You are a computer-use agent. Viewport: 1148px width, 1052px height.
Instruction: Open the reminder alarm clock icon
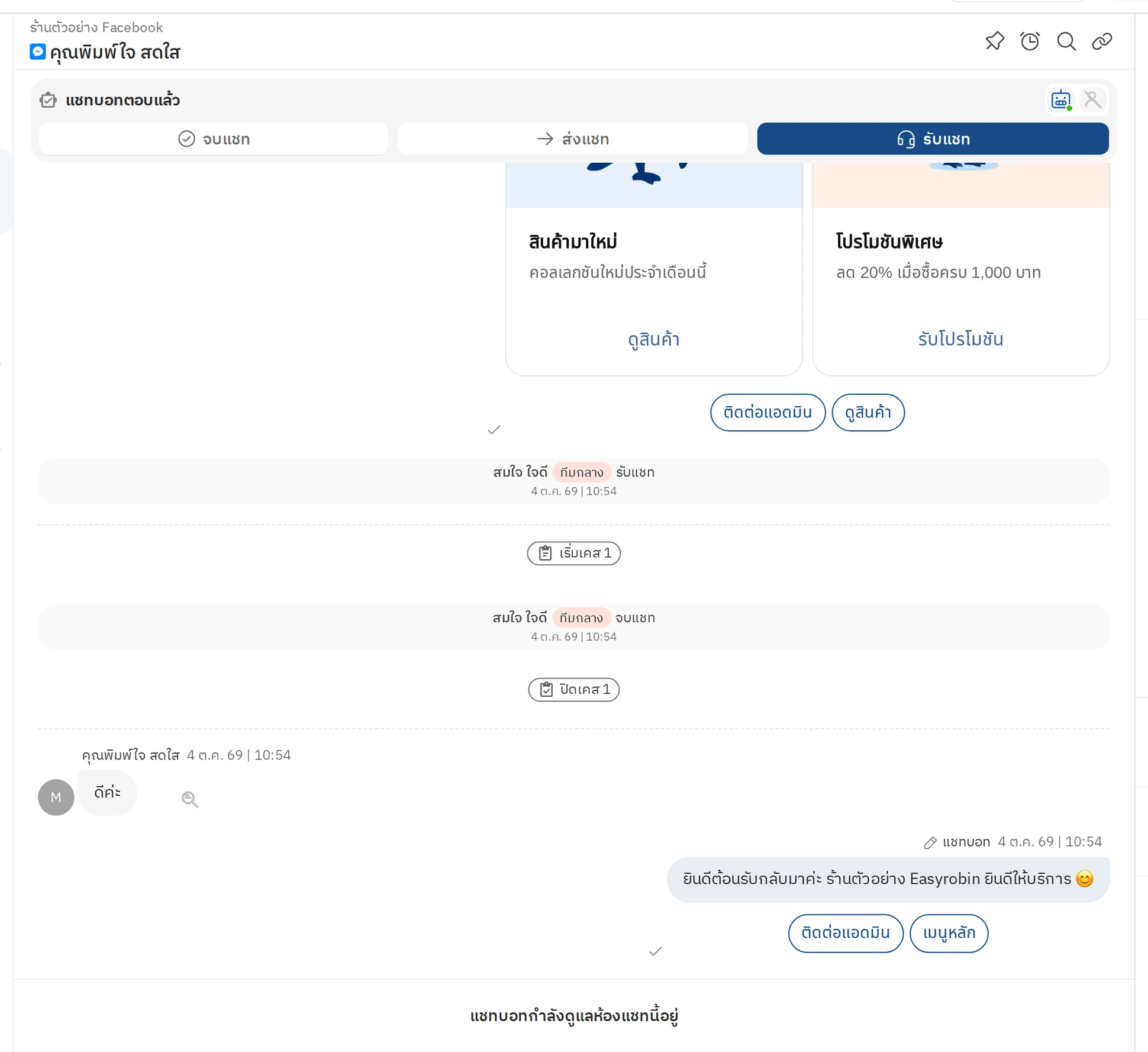point(1030,41)
